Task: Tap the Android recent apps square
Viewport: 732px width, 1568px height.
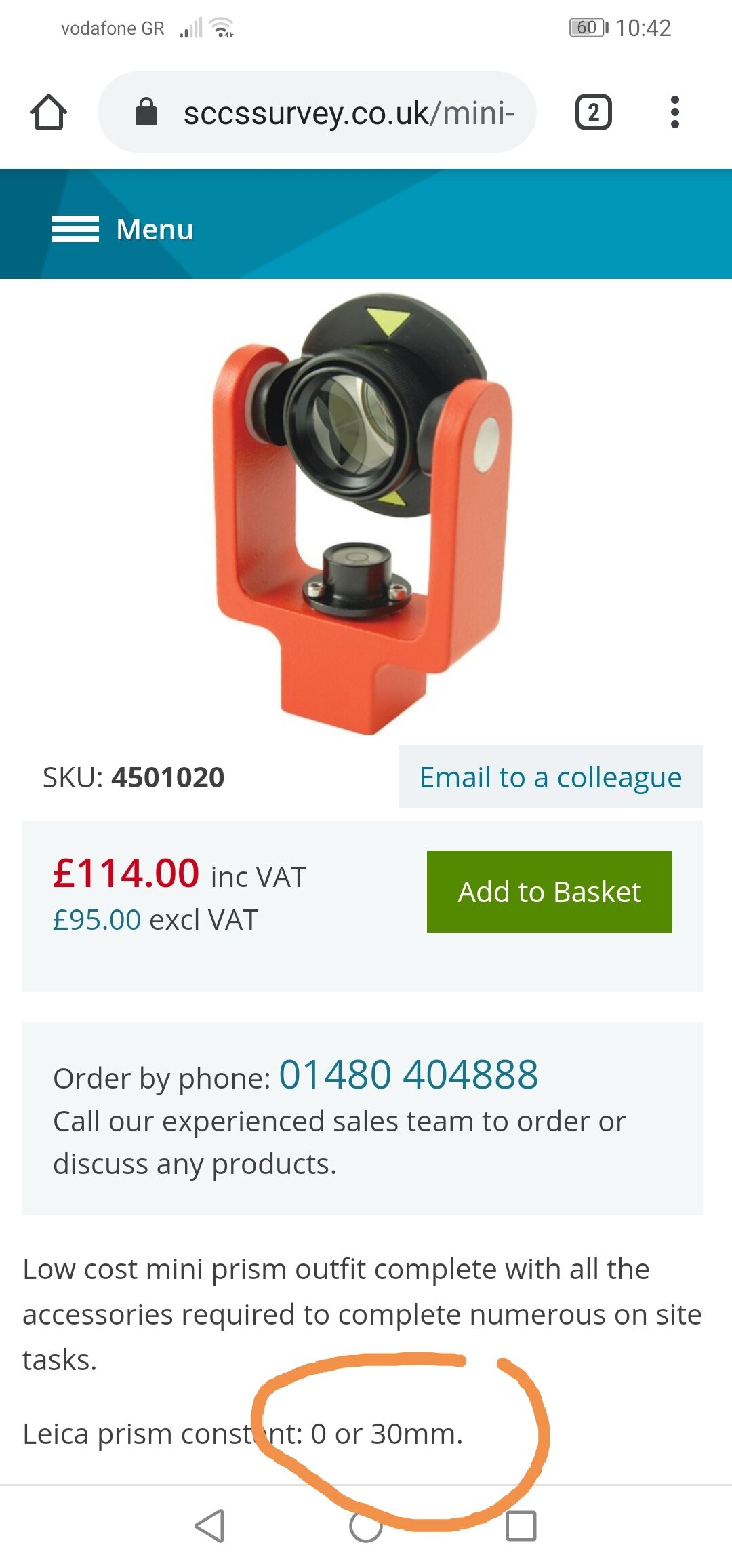Action: (521, 1526)
